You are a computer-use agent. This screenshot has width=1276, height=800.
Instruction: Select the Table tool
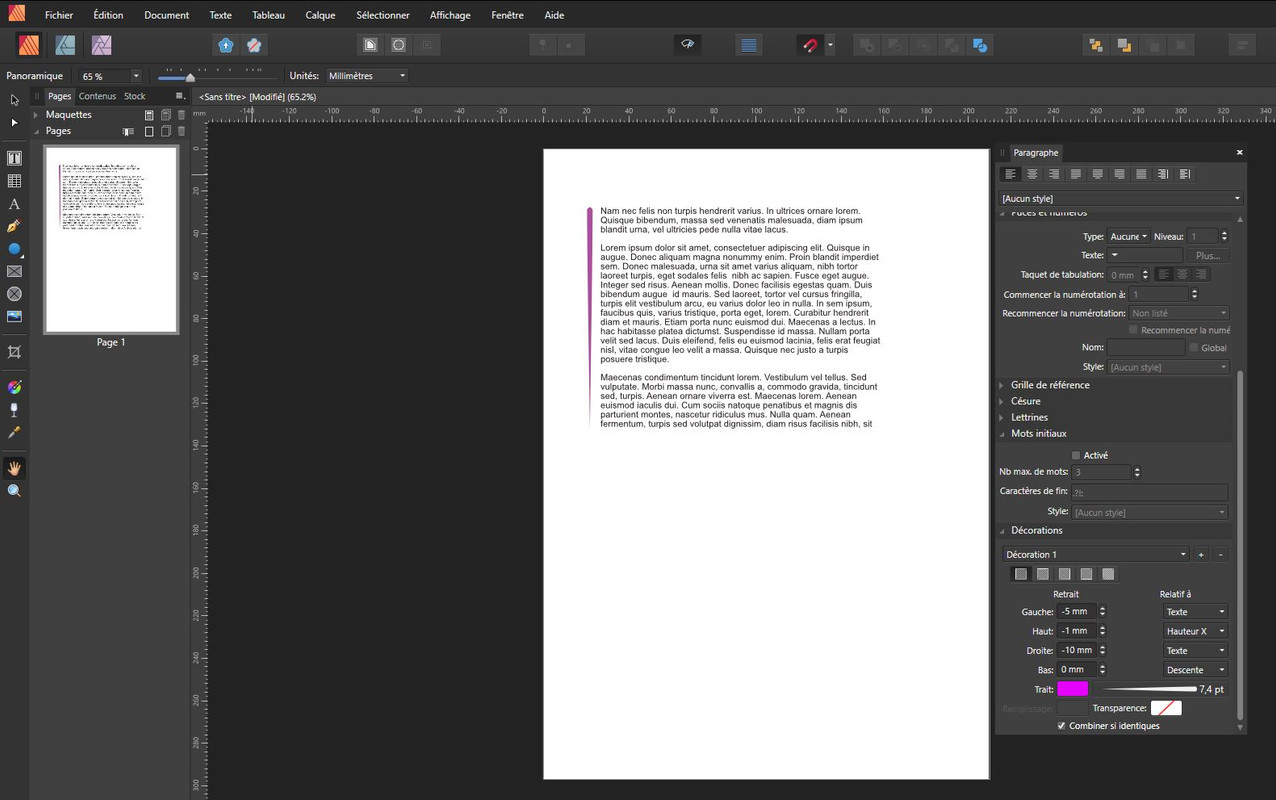14,181
